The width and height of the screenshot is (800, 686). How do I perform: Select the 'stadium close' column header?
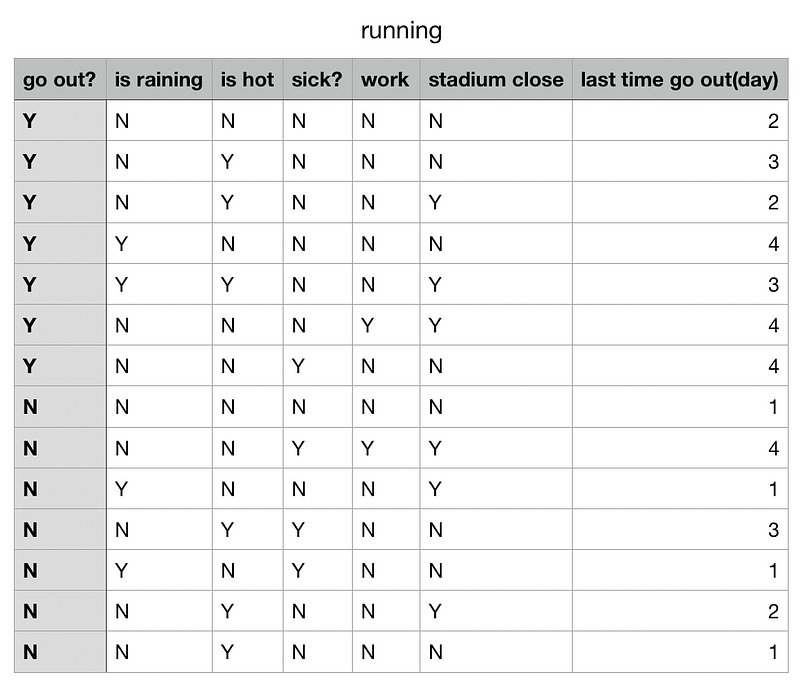[x=496, y=80]
